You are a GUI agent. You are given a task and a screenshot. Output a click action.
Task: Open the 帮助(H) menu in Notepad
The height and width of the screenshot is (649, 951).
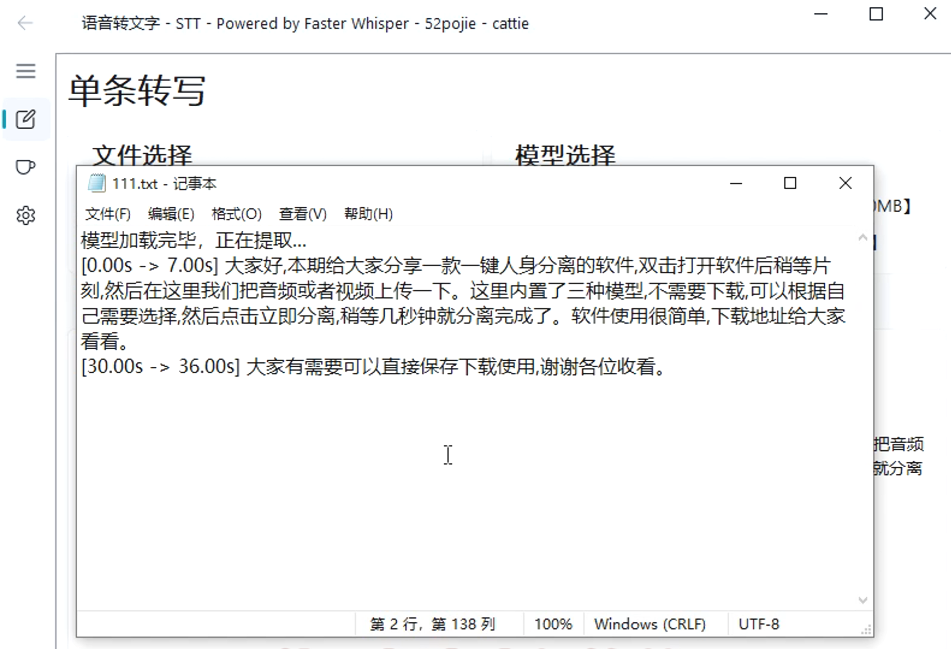(x=367, y=213)
